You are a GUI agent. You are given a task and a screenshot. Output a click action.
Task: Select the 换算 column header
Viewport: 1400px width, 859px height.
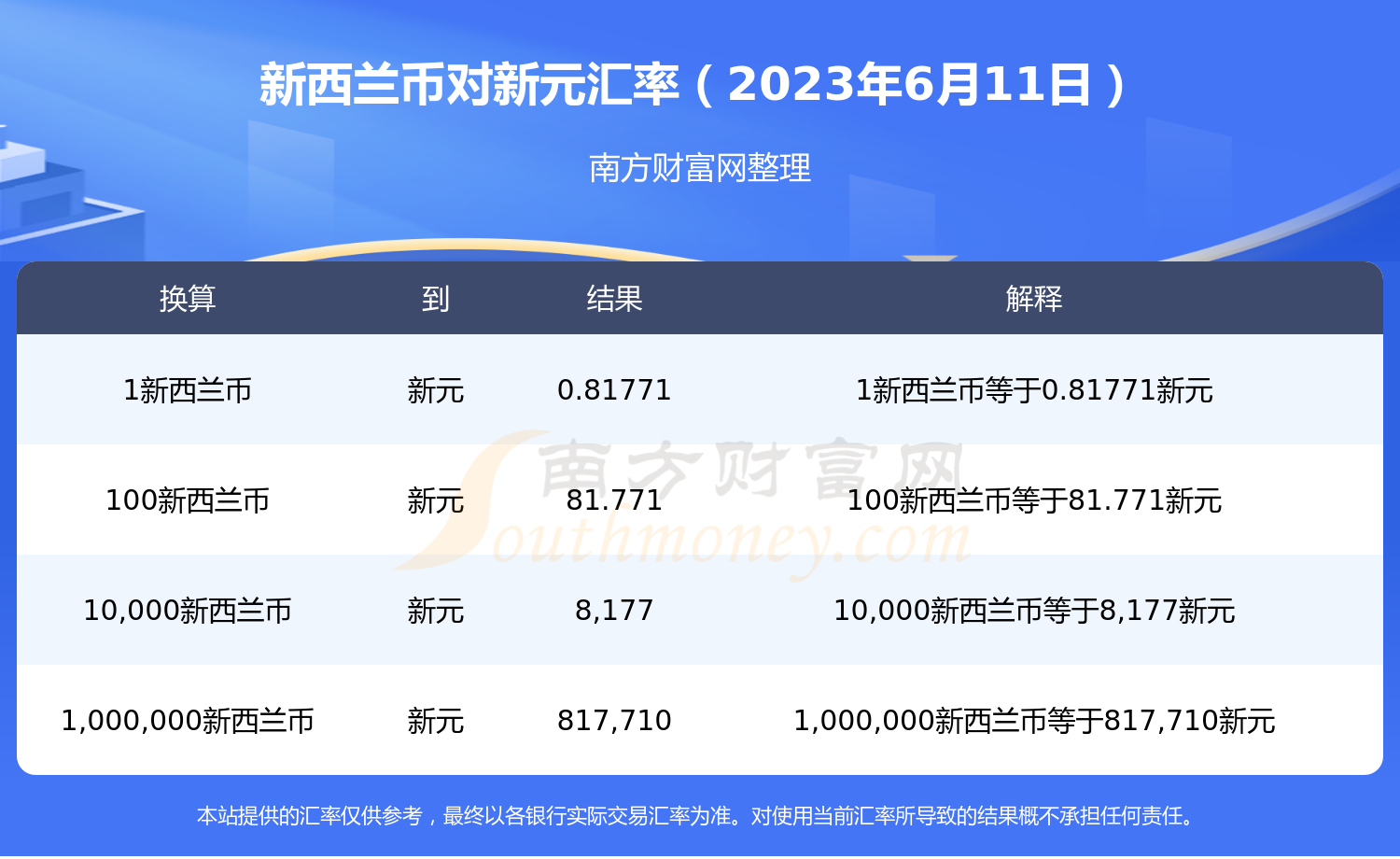(188, 299)
